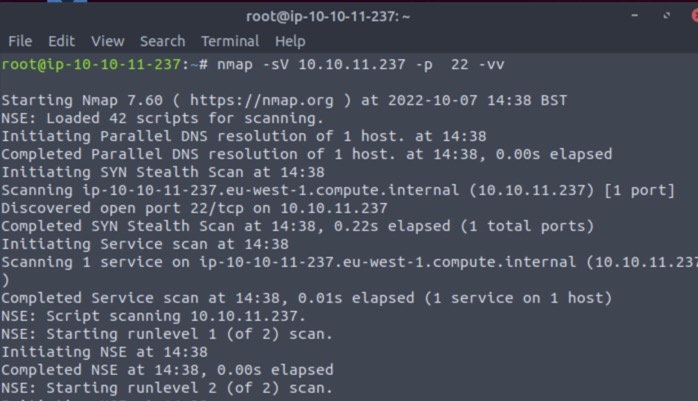Click the "Completed Service scan" output line
The height and width of the screenshot is (401, 698).
tap(306, 298)
